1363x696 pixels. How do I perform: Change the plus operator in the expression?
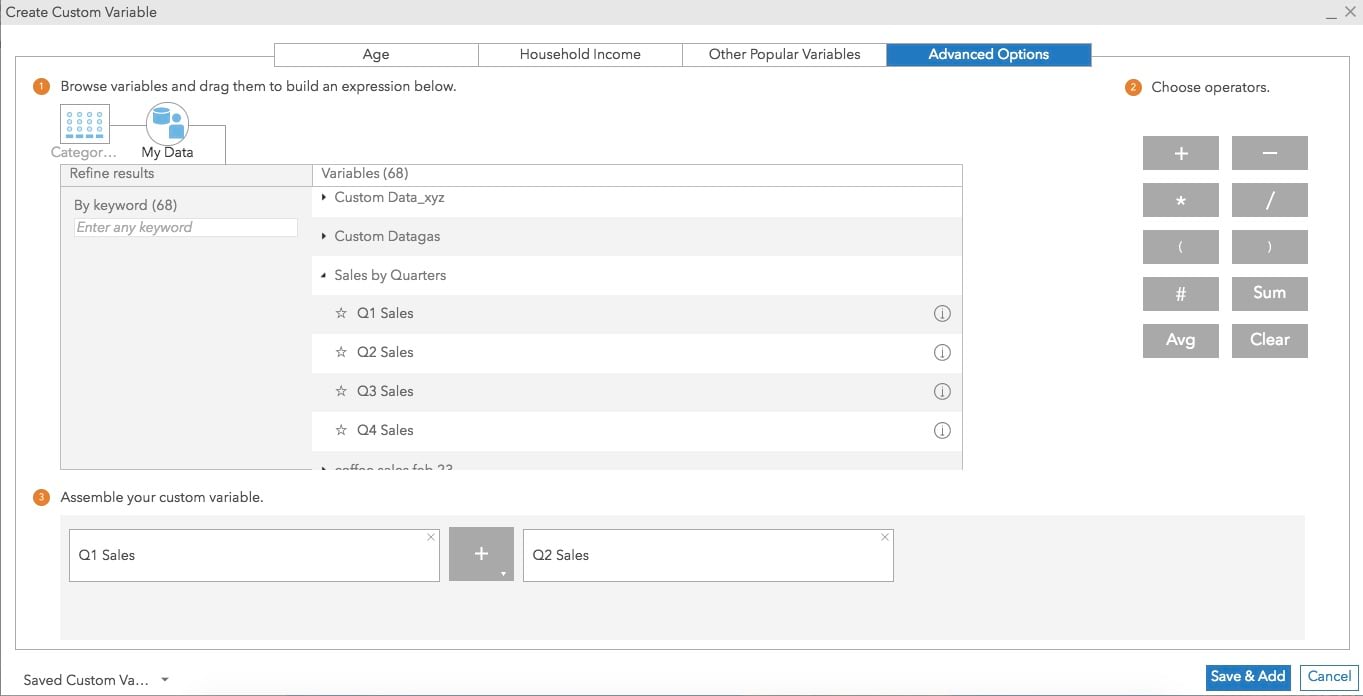(x=481, y=554)
